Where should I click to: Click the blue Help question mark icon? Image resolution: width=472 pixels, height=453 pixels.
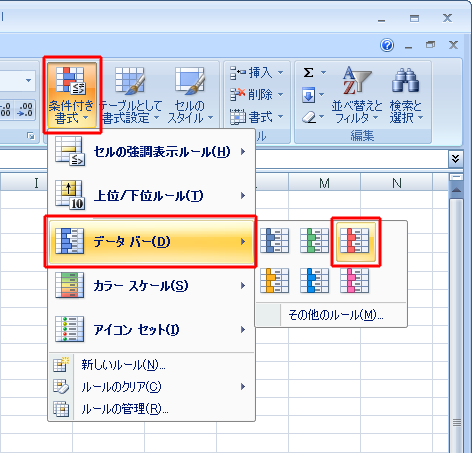click(x=387, y=45)
